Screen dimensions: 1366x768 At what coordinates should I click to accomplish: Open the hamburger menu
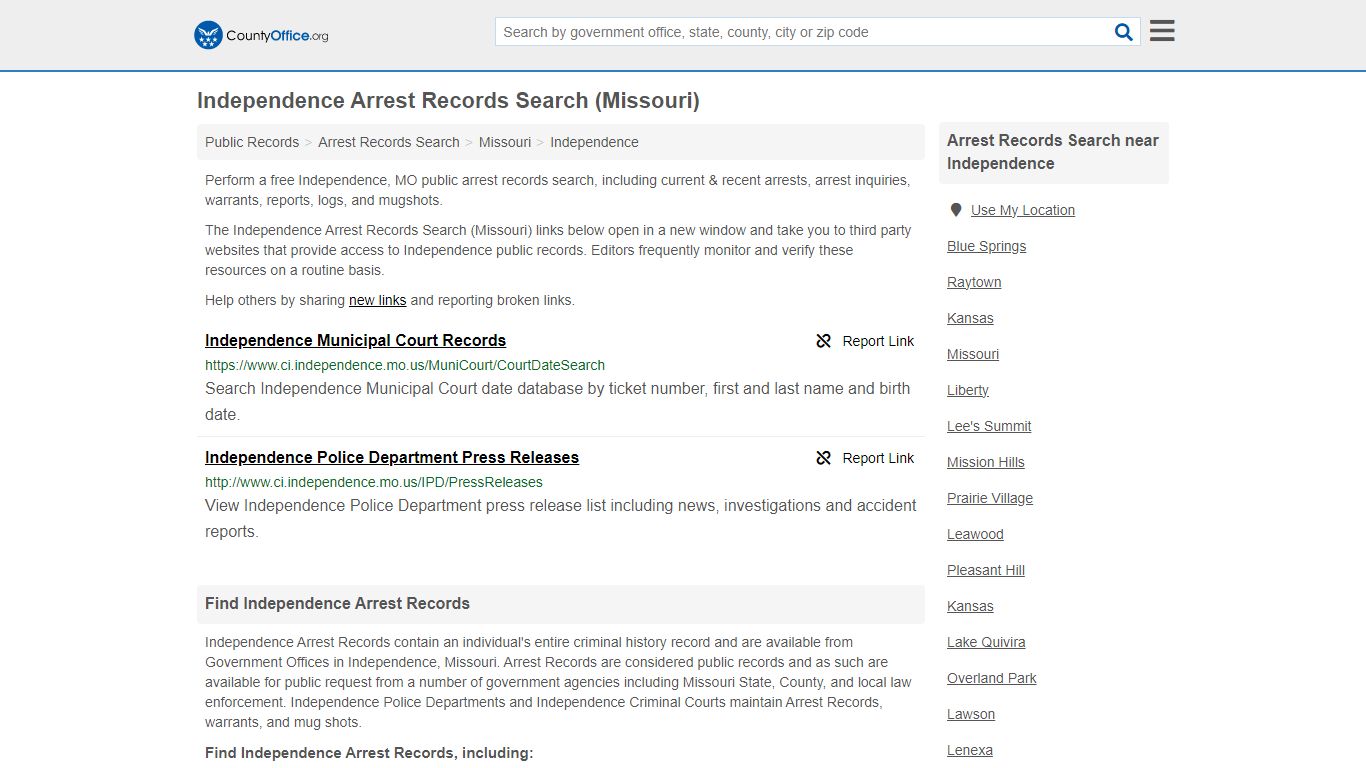coord(1162,31)
